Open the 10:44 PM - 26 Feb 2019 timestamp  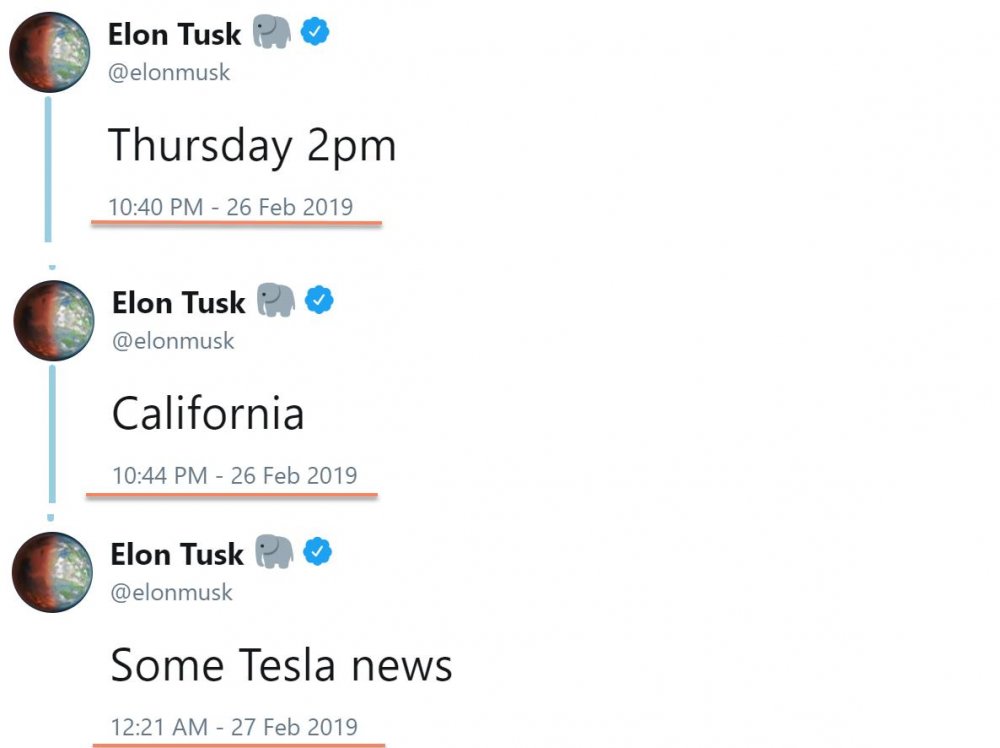pyautogui.click(x=234, y=475)
